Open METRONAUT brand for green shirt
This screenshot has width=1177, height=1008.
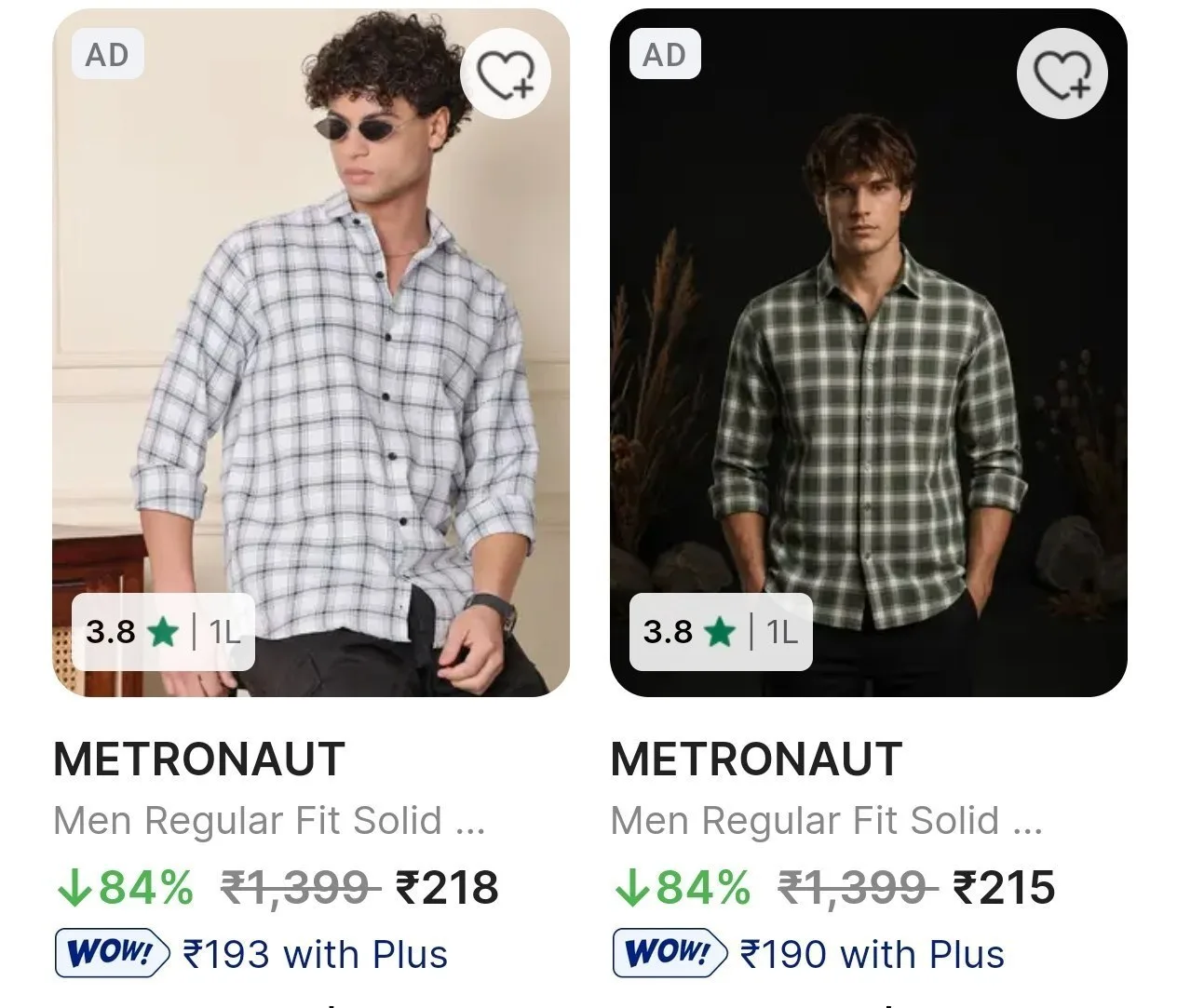pos(756,759)
